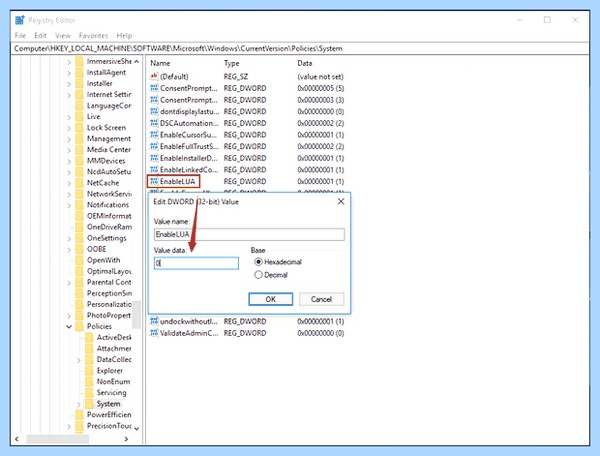Viewport: 600px width, 456px height.
Task: Expand the InstallAgent tree node
Action: pos(69,73)
